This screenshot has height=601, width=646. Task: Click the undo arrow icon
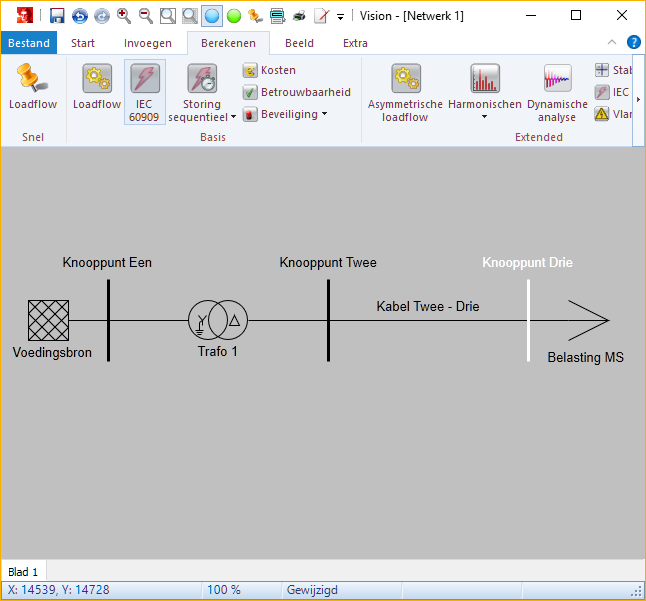point(79,16)
